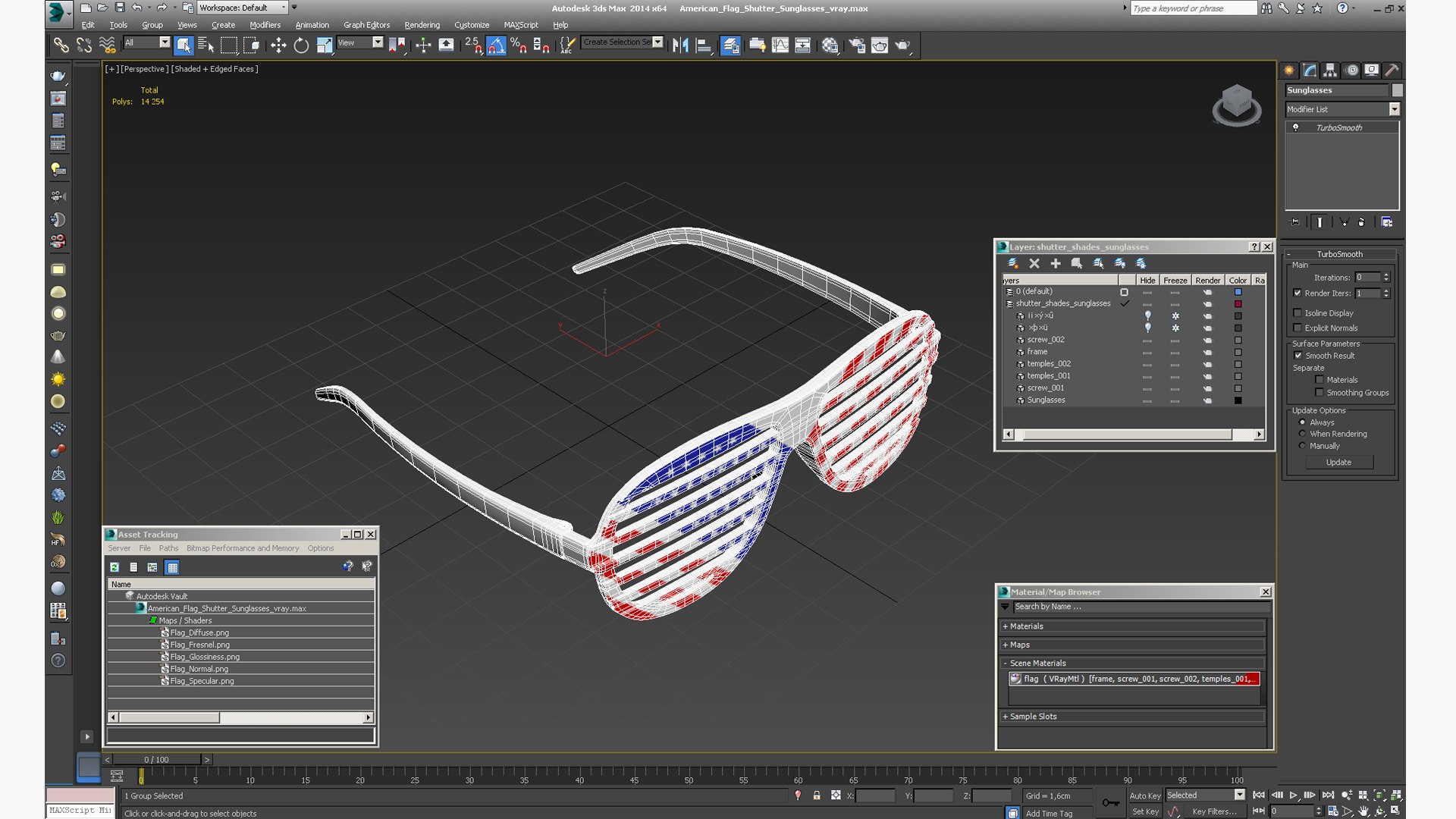The width and height of the screenshot is (1456, 819).
Task: Click Play Animation button
Action: [x=1294, y=795]
